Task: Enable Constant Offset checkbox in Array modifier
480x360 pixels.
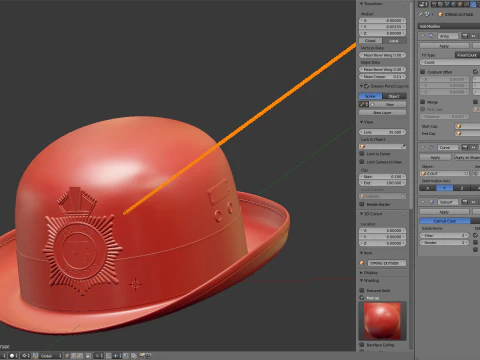Action: point(422,72)
